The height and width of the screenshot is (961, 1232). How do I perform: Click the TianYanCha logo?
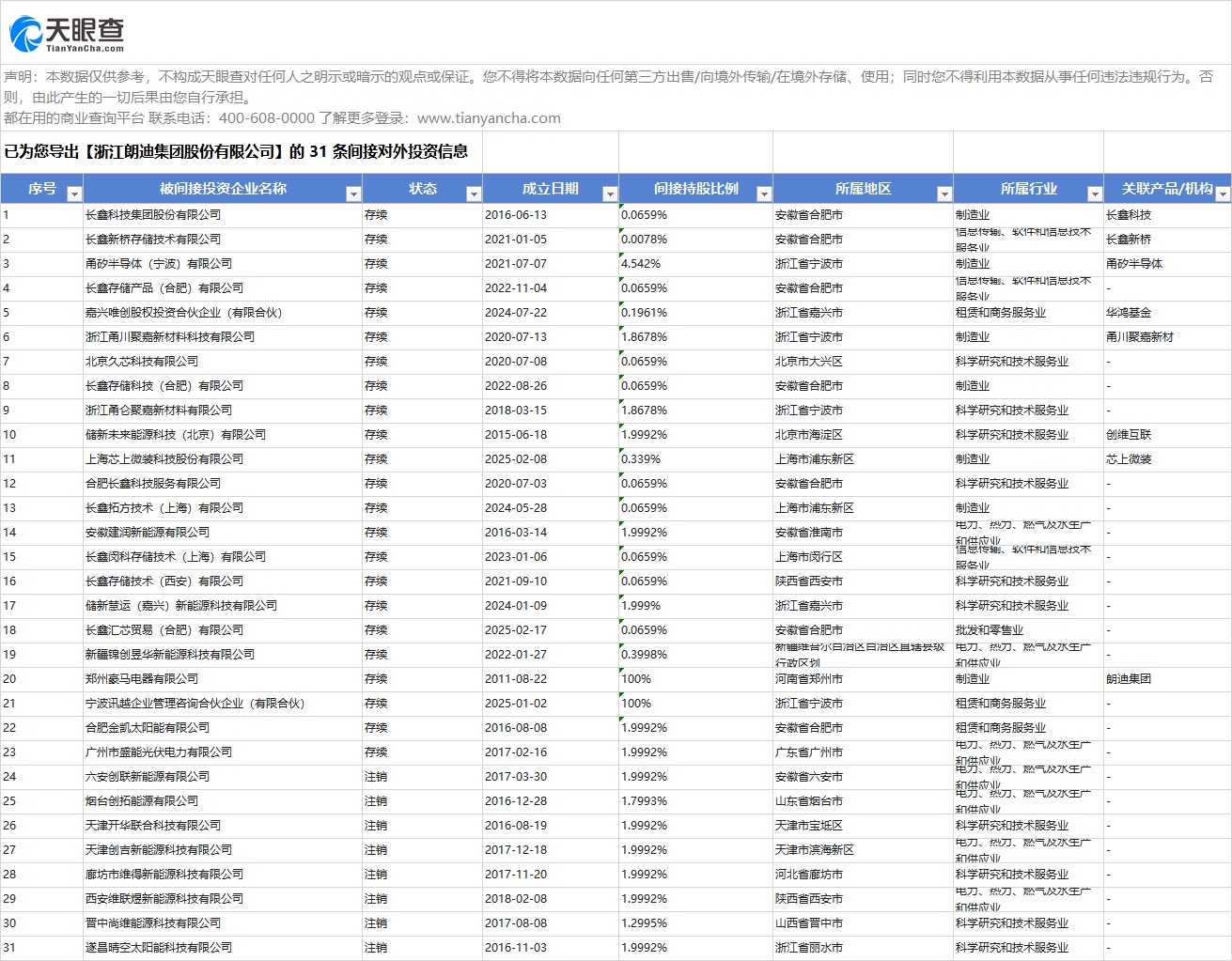tap(67, 35)
